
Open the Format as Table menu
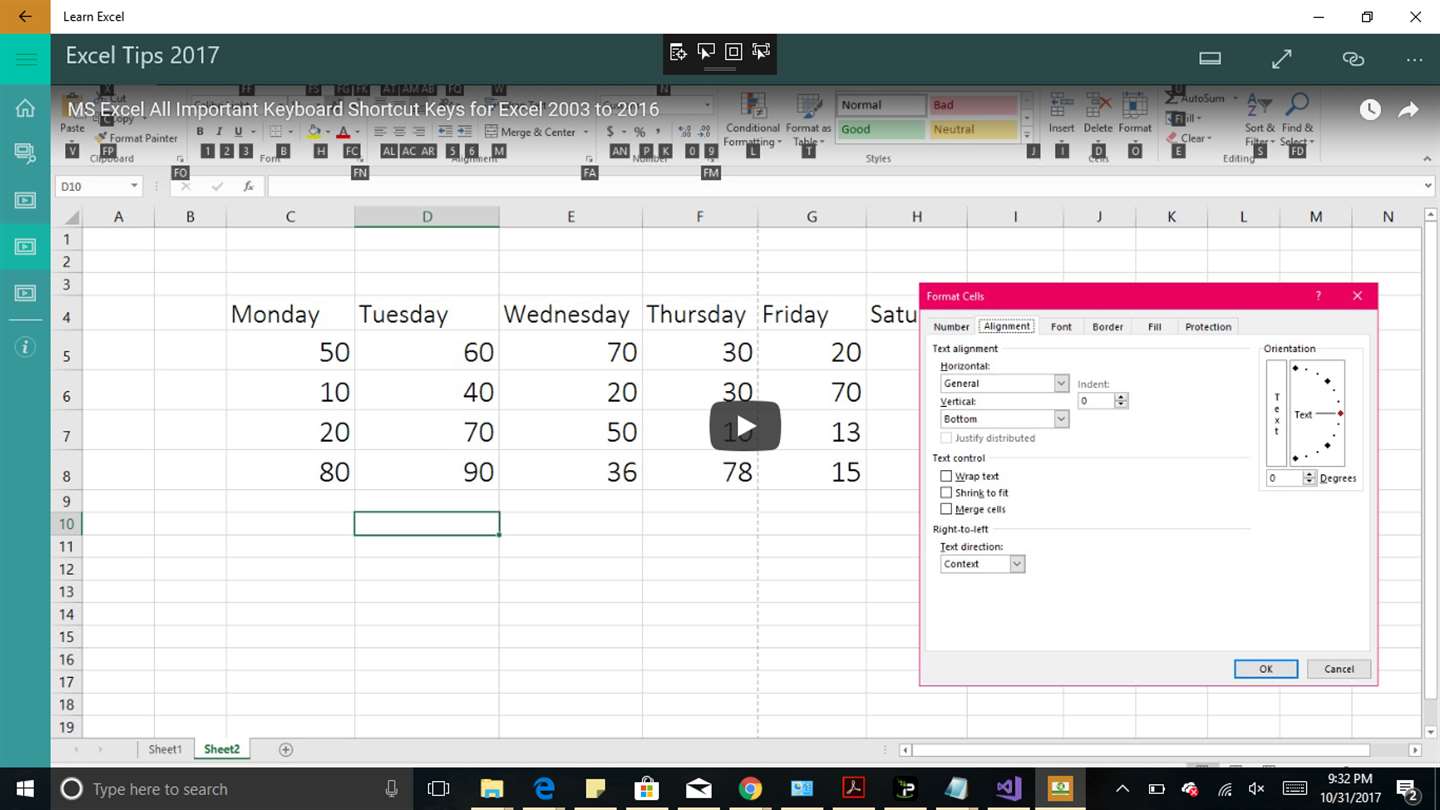(x=808, y=120)
